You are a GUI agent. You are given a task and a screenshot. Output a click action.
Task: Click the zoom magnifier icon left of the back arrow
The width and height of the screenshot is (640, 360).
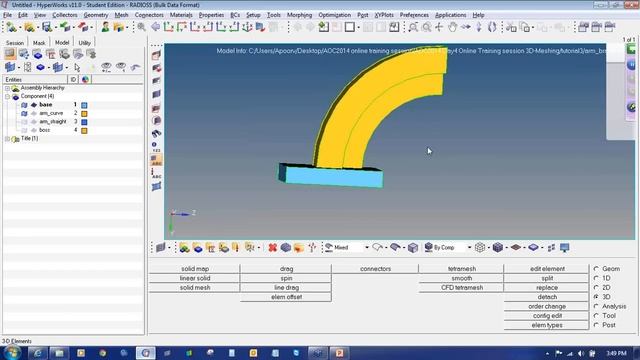click(142, 27)
